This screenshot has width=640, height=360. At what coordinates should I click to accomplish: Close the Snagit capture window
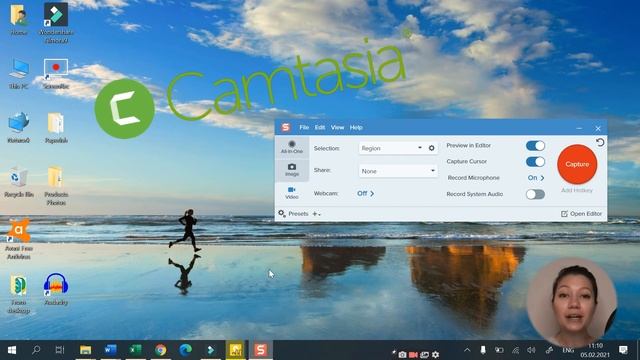click(x=598, y=128)
